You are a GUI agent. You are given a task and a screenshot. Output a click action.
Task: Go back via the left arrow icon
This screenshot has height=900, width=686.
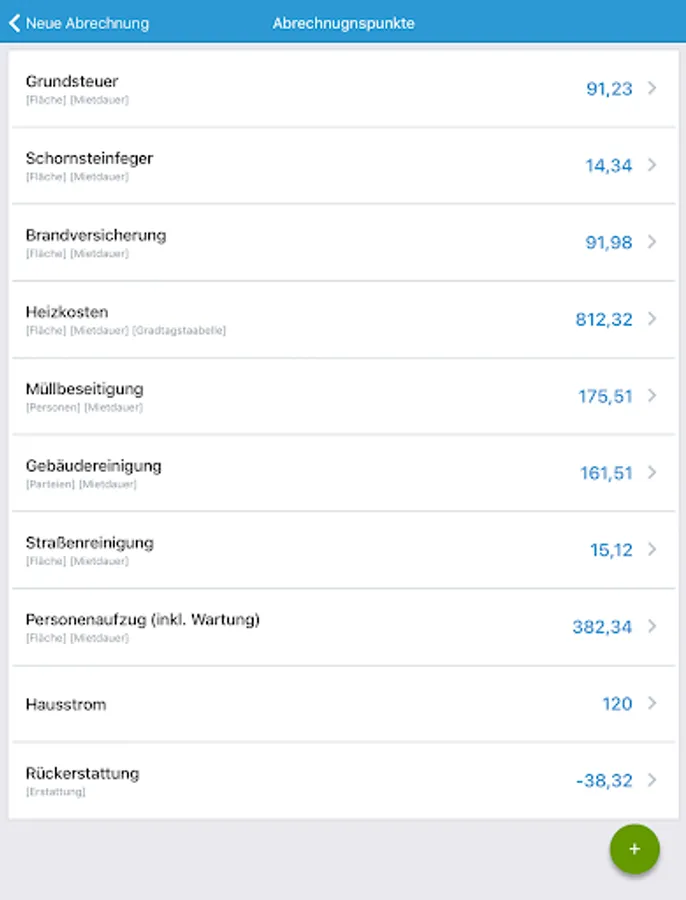point(14,23)
